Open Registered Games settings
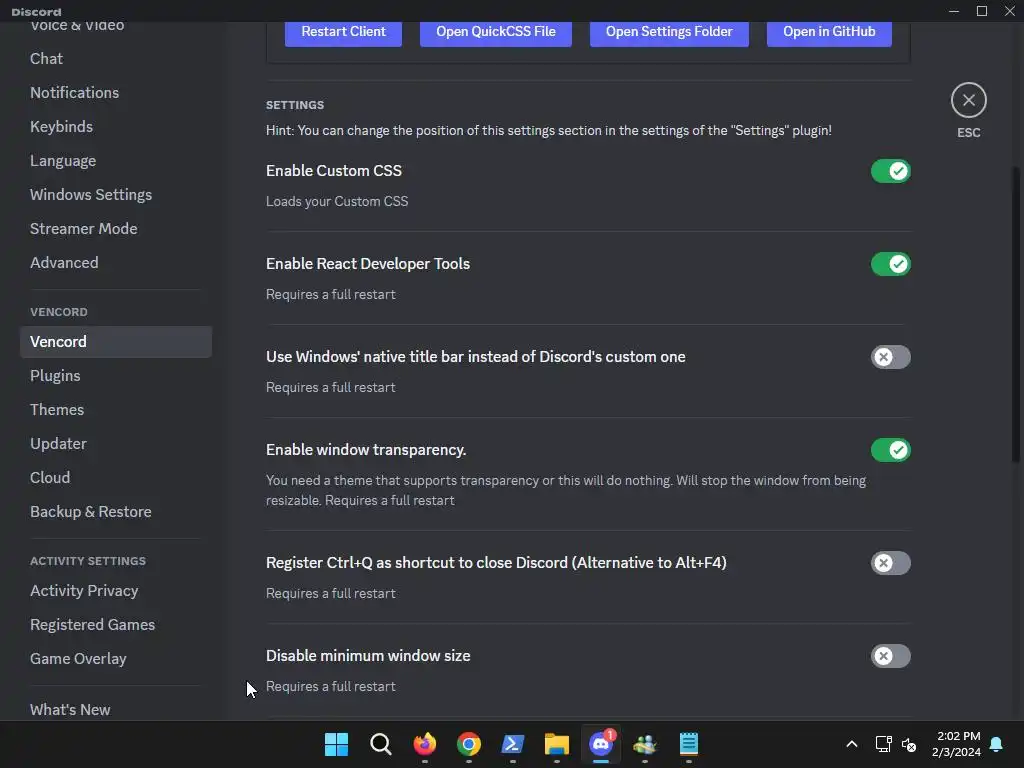Screen dimensions: 1024x768 [x=116, y=624]
